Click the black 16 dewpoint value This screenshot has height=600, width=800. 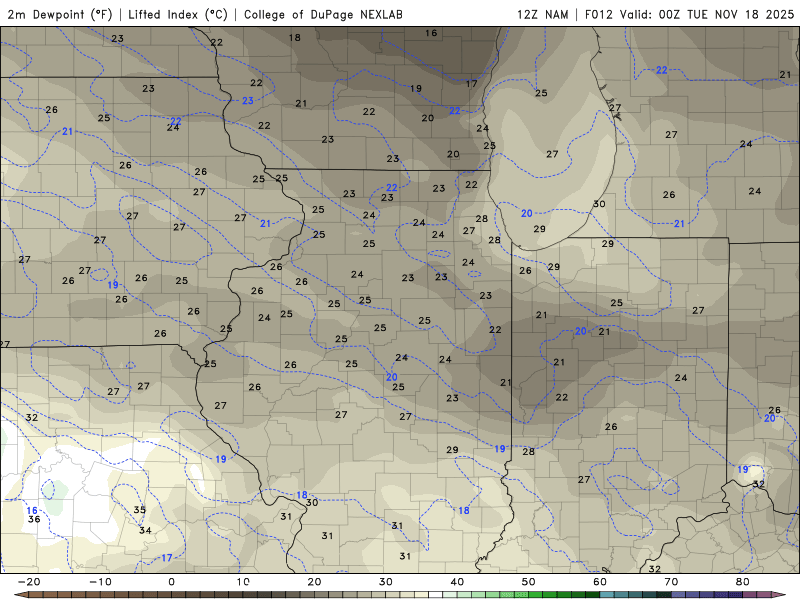431,33
